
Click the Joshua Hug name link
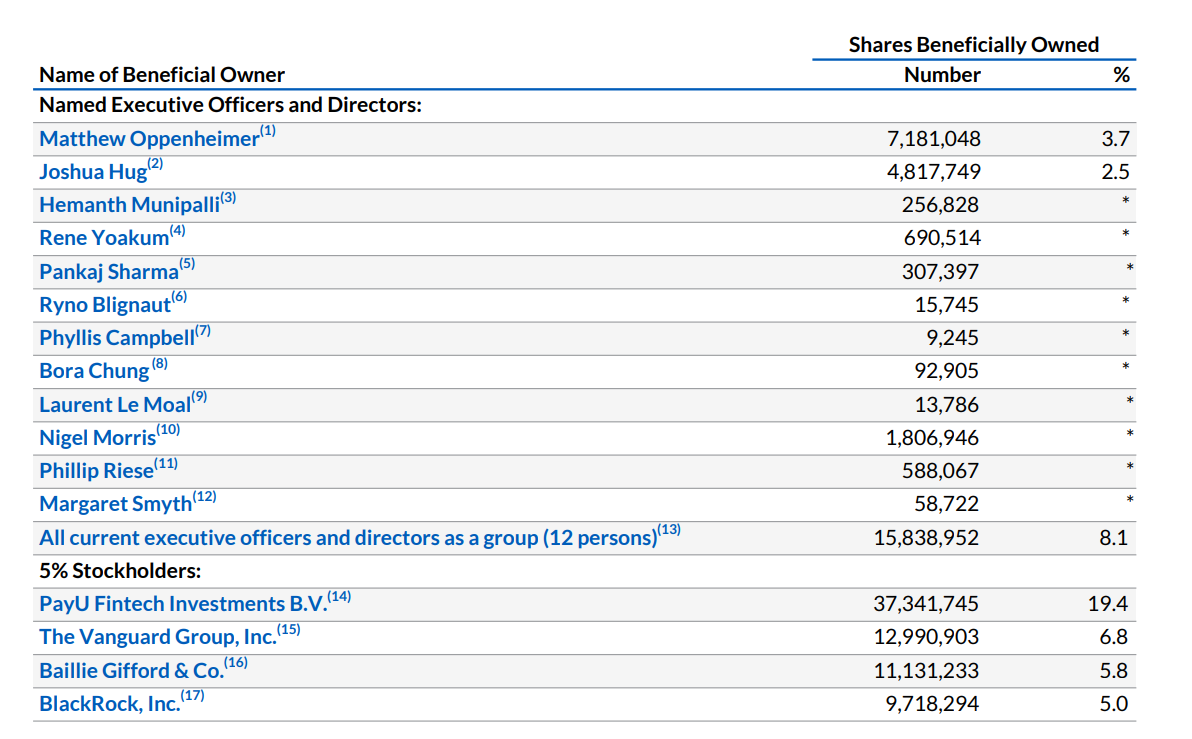[93, 172]
